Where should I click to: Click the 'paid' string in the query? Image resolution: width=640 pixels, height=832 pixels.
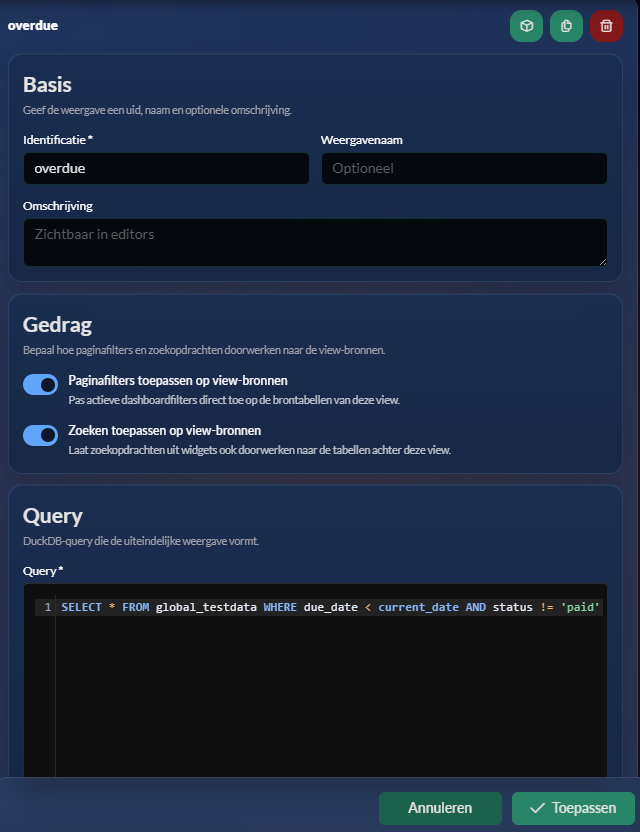(580, 607)
